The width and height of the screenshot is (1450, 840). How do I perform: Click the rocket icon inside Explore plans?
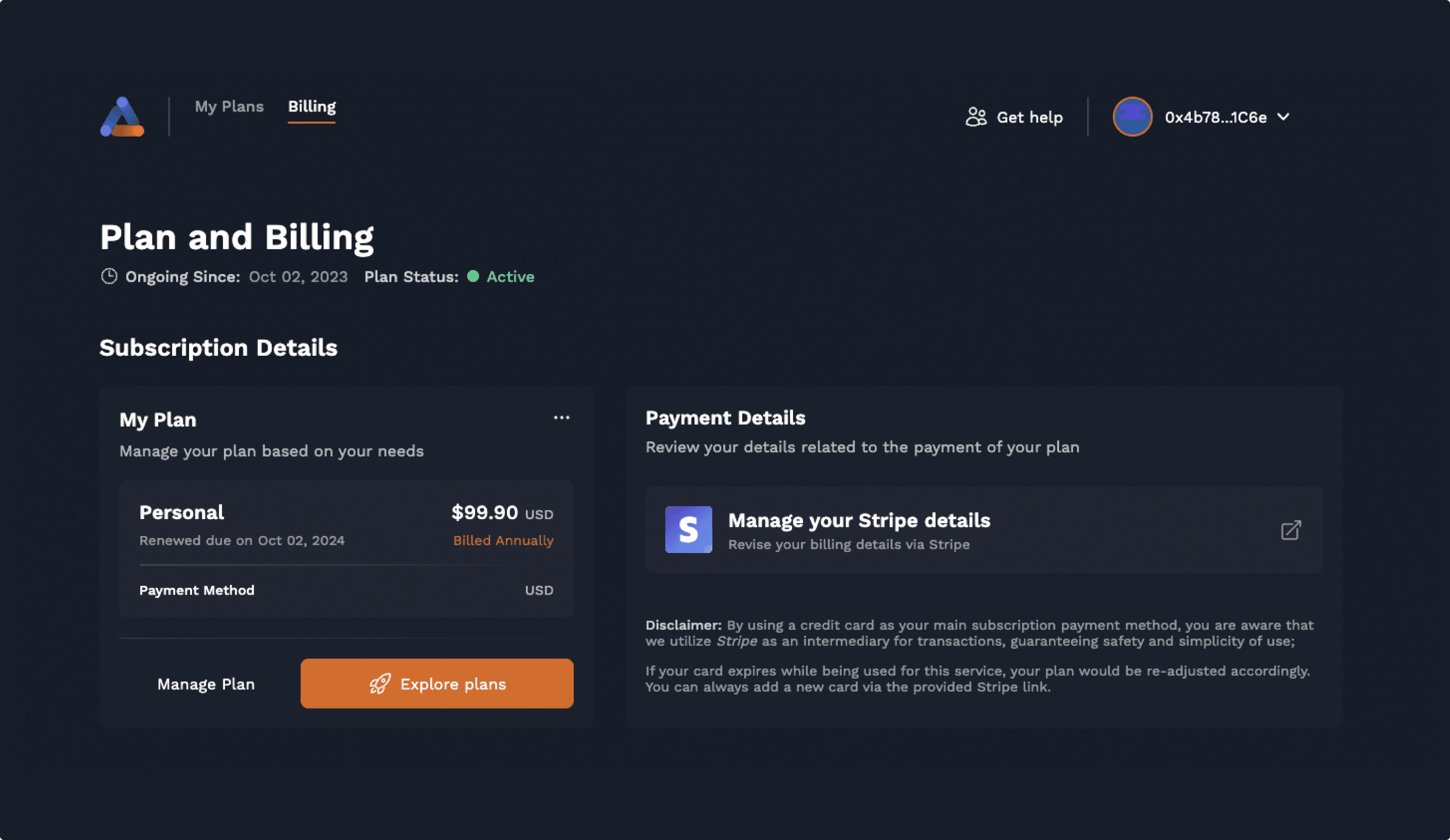381,683
